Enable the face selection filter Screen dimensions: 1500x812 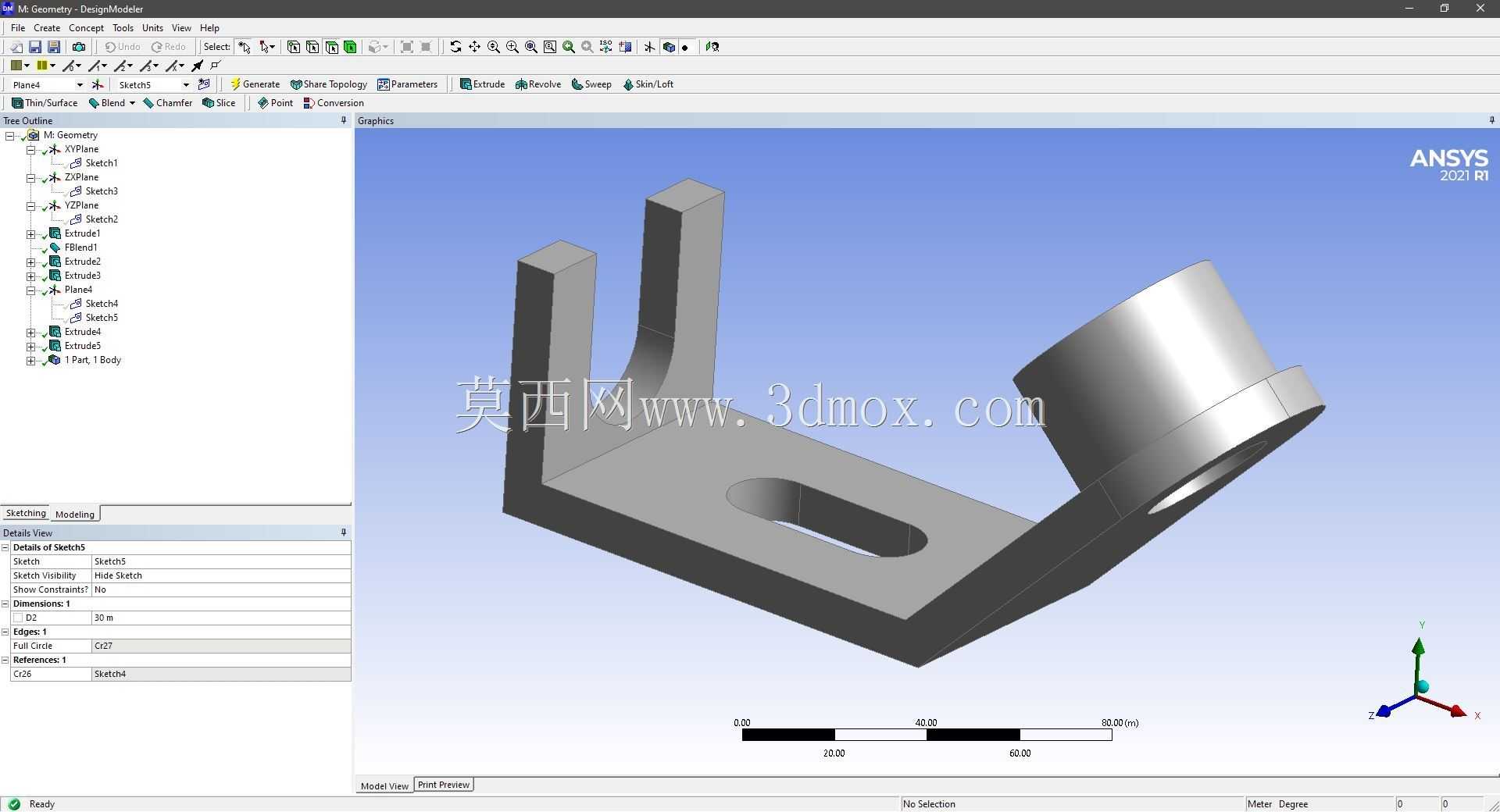(331, 47)
